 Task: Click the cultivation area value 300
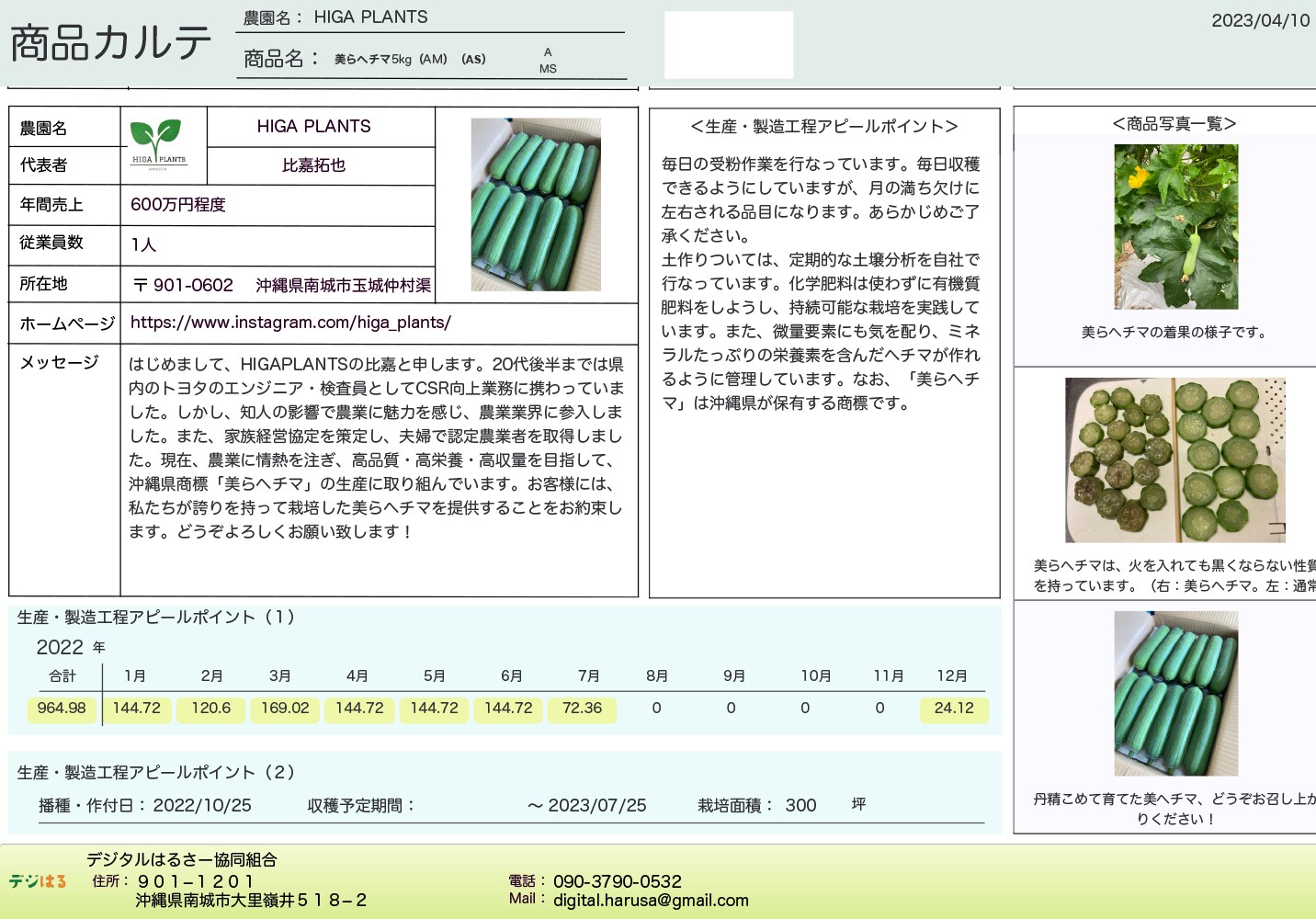pos(800,806)
